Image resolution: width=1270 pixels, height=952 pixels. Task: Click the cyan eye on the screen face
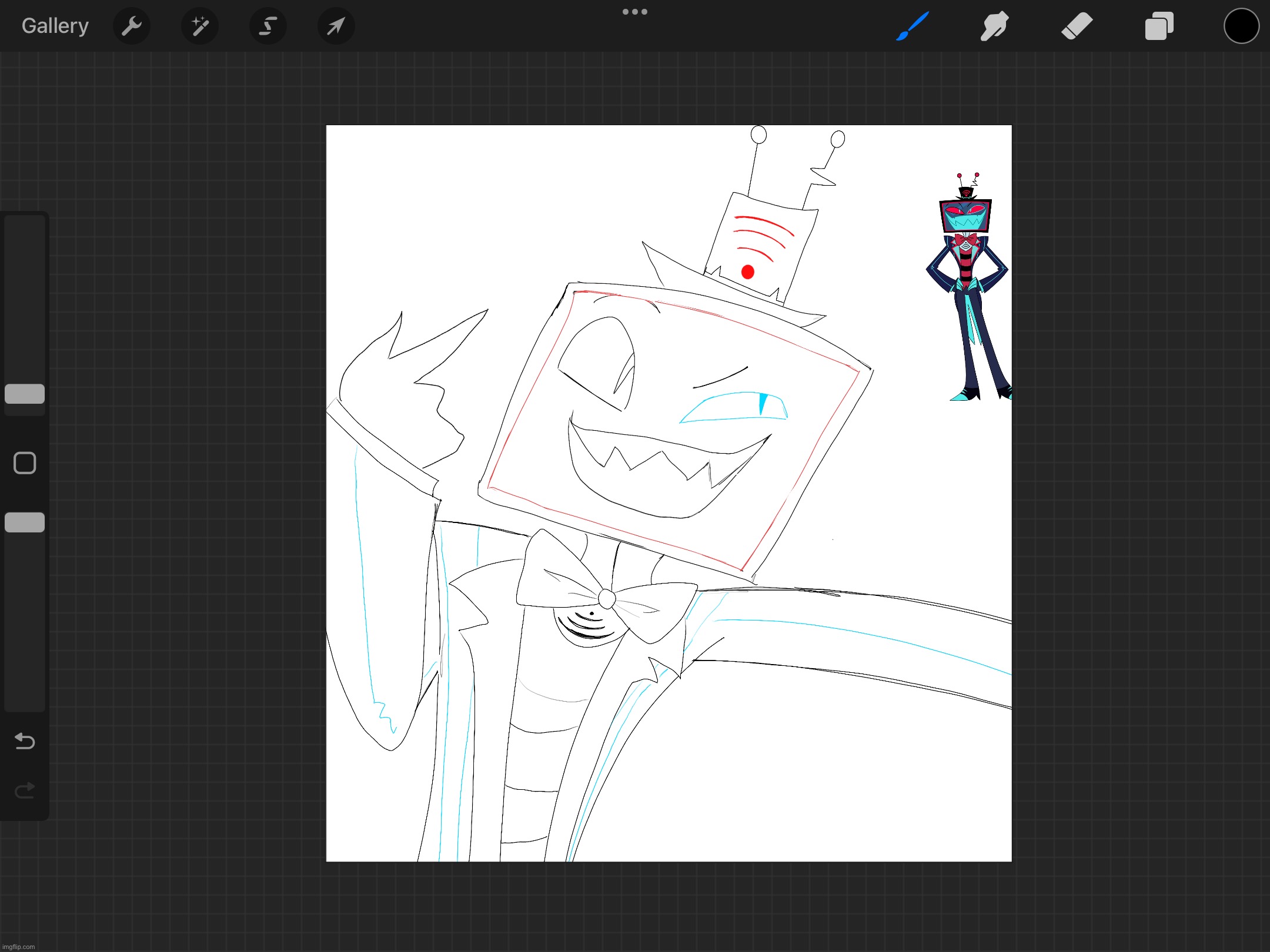735,407
